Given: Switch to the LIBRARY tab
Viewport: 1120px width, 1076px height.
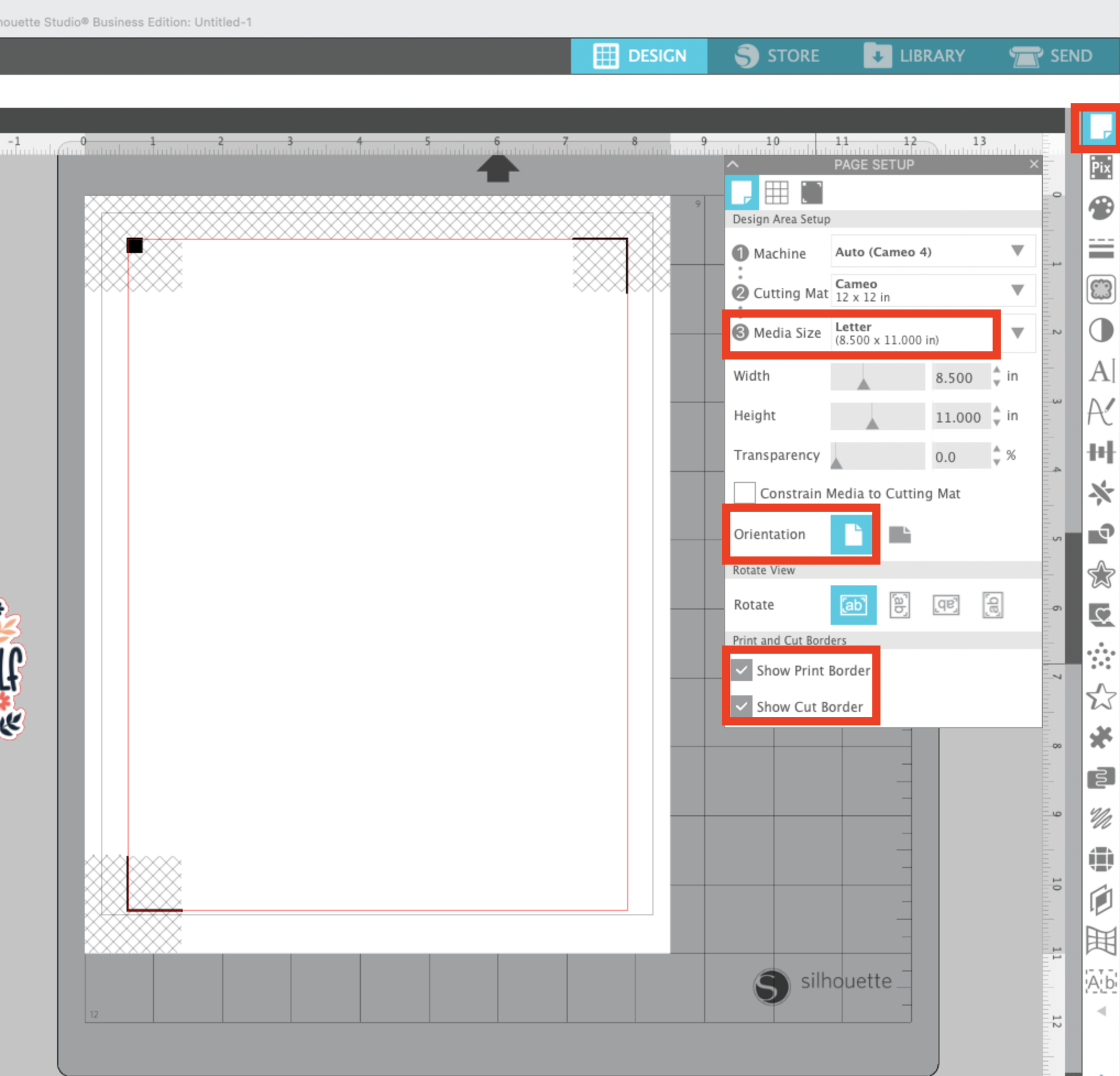Looking at the screenshot, I should tap(914, 56).
